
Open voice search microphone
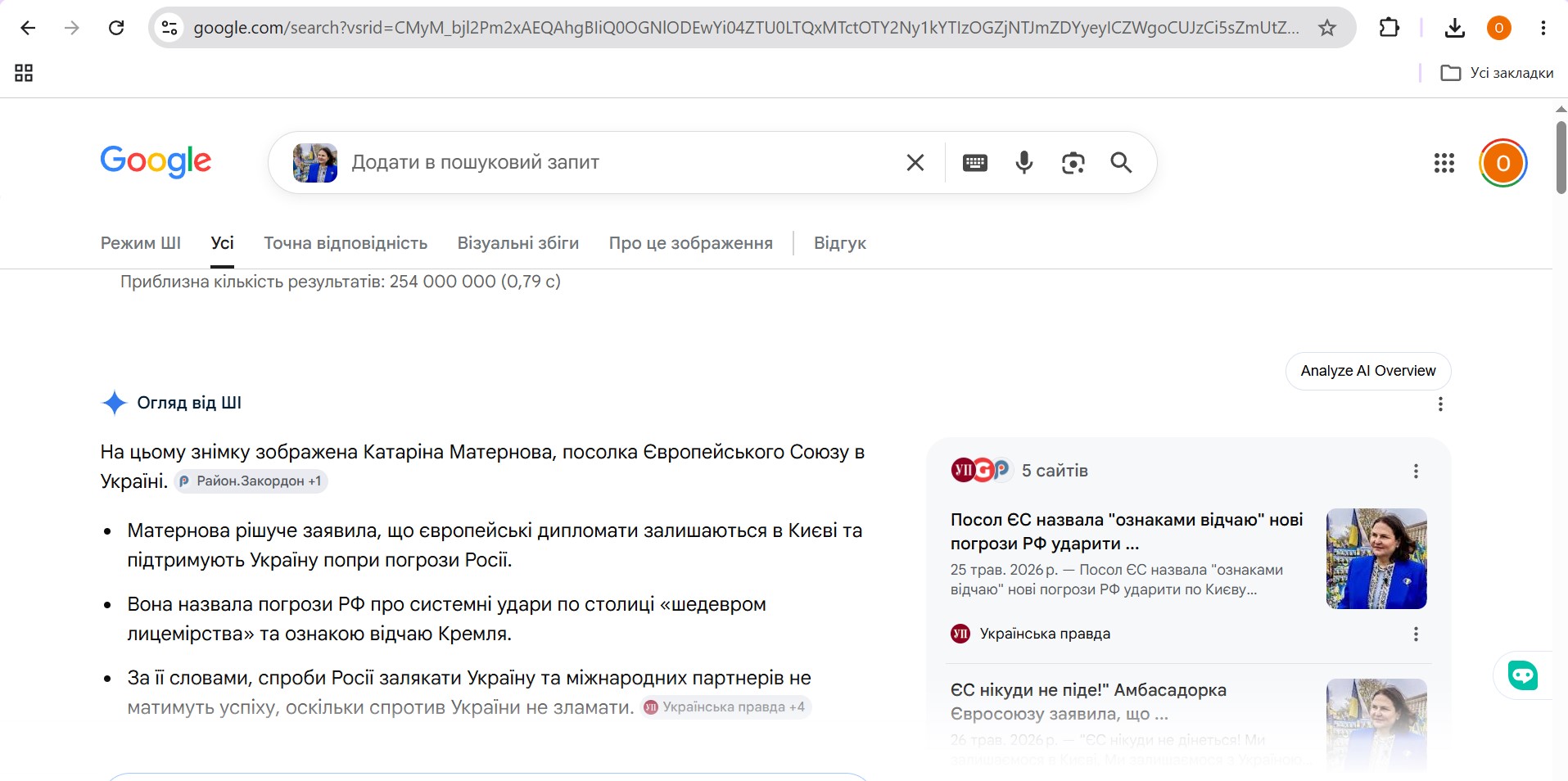pyautogui.click(x=1023, y=163)
